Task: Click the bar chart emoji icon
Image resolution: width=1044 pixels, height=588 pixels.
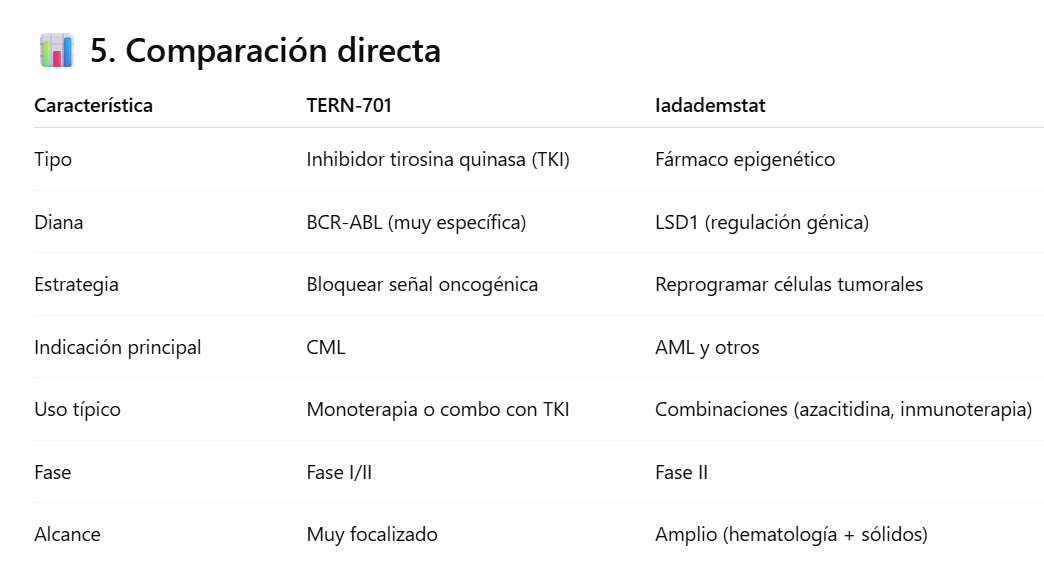Action: (x=56, y=50)
